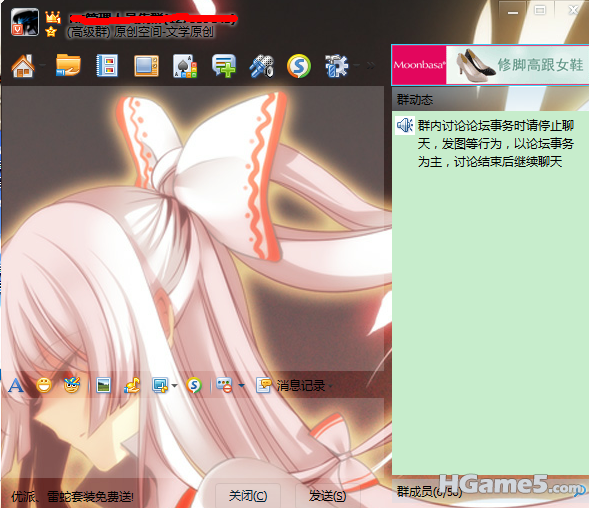Click the Moonbasa 修脚高跟女鞋 ad banner

490,65
